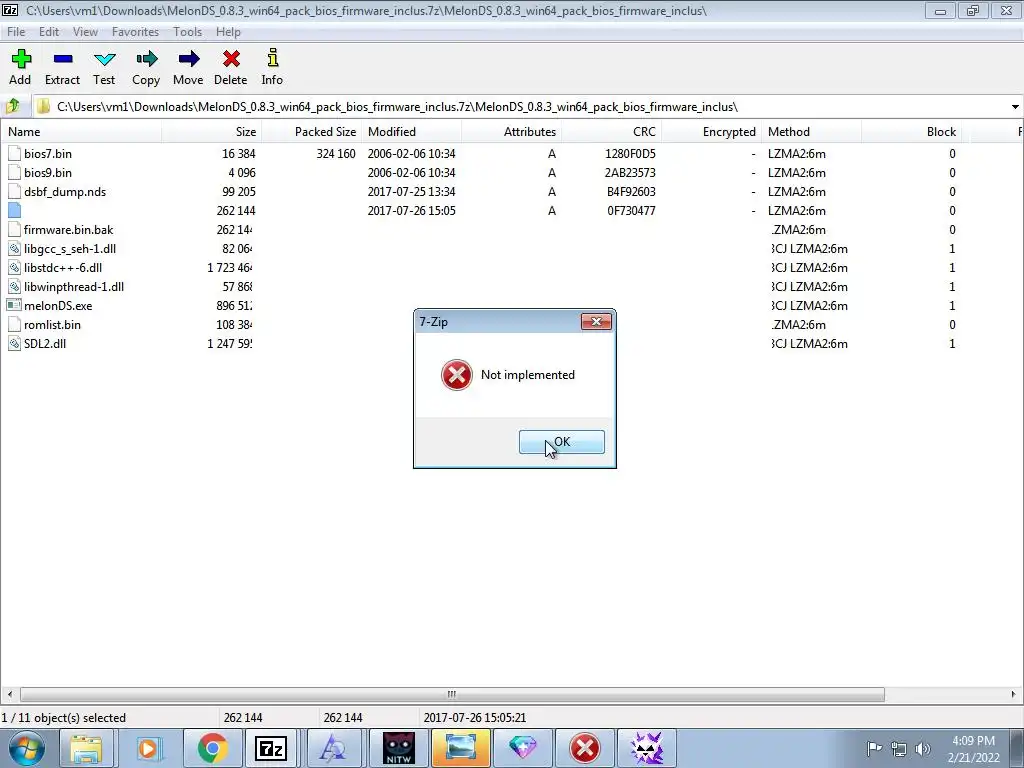The width and height of the screenshot is (1024, 768).
Task: Click the Info toolbar icon
Action: tap(272, 58)
